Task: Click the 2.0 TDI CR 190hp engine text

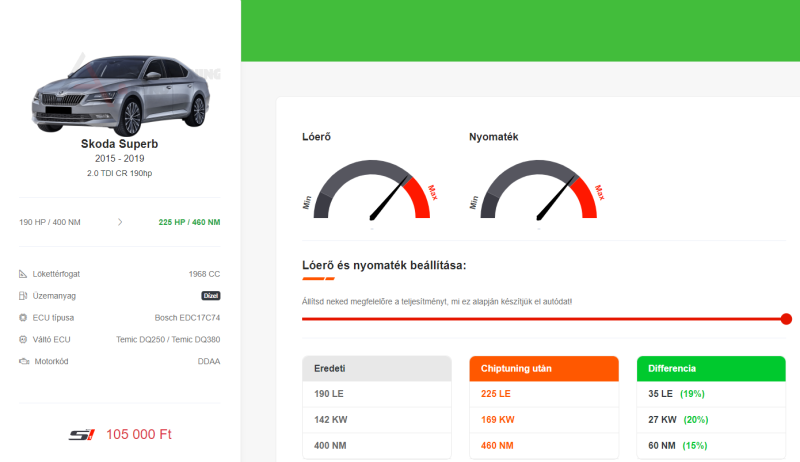Action: tap(119, 173)
